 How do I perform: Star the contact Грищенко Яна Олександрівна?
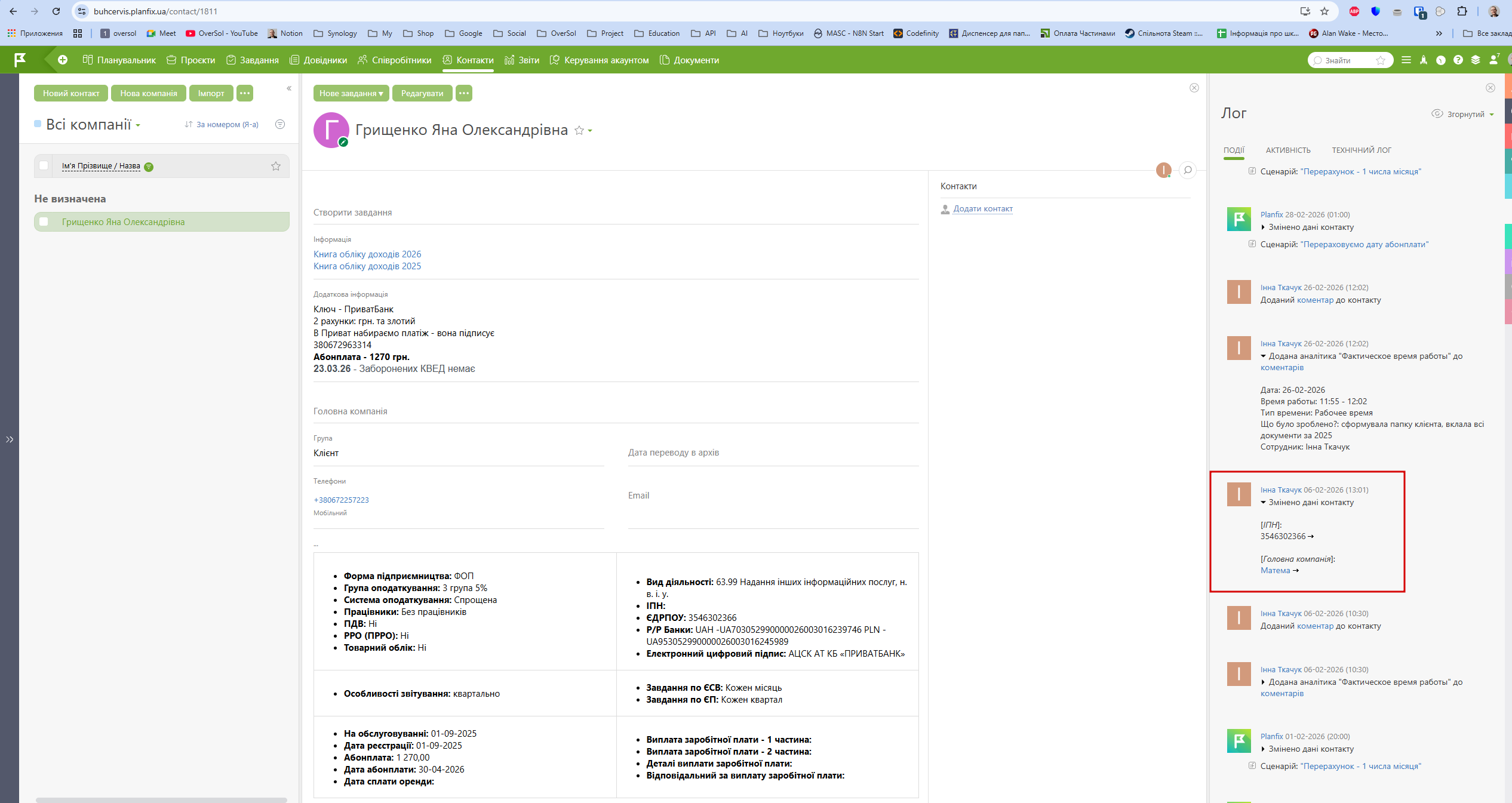pyautogui.click(x=579, y=130)
